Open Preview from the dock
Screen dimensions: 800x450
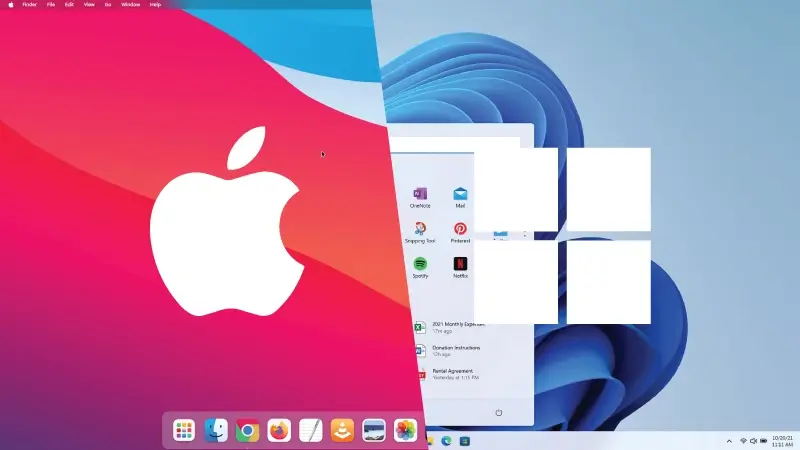click(x=374, y=431)
